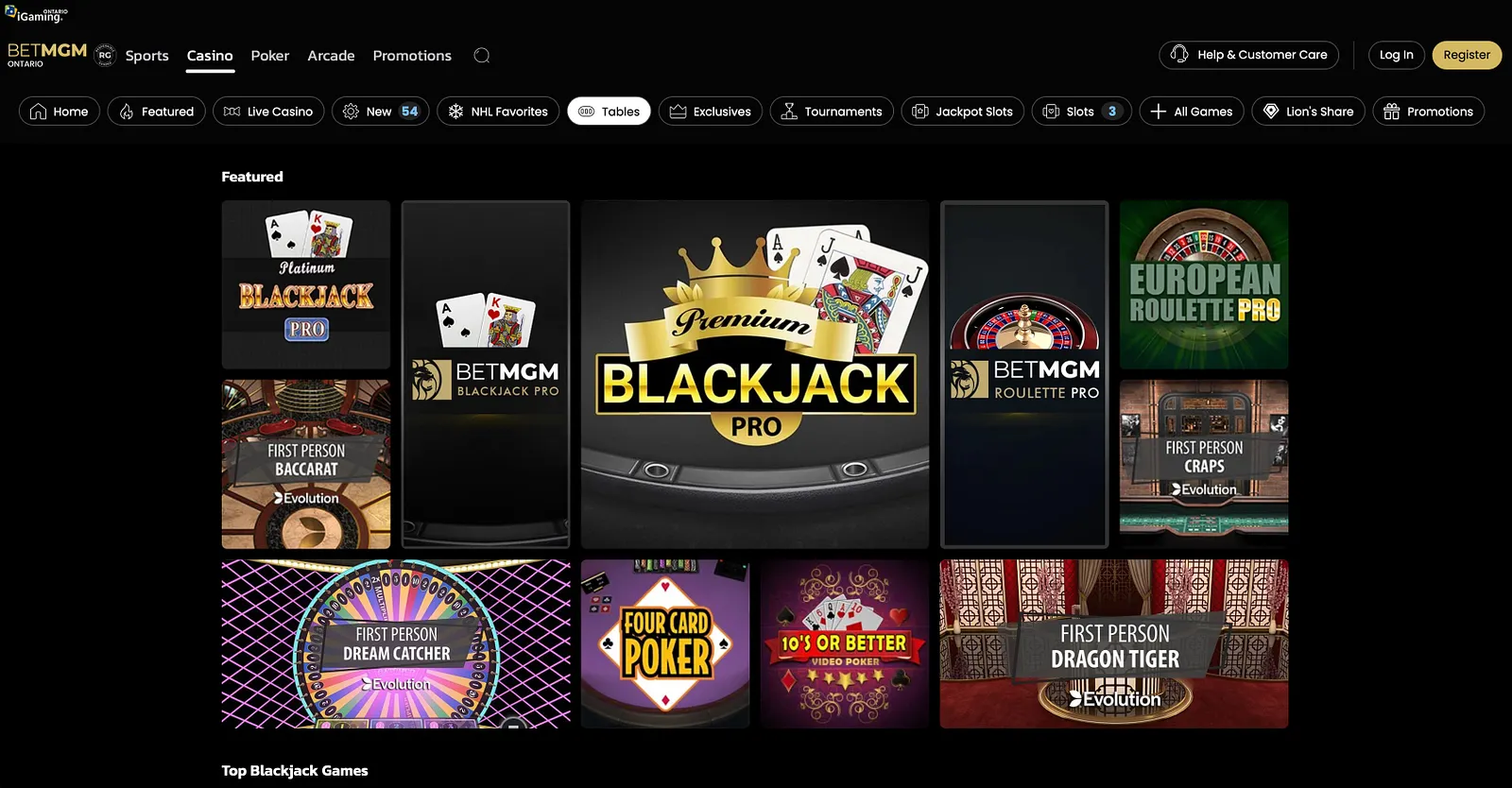Open the search magnifier icon
Viewport: 1512px width, 788px height.
coord(482,56)
